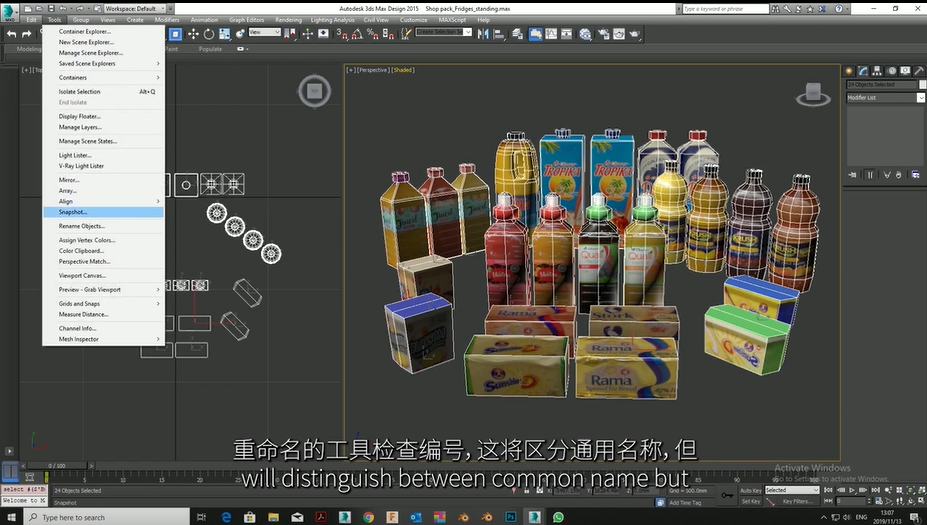Viewport: 927px width, 525px height.
Task: Open the Edit menu
Action: [31, 20]
